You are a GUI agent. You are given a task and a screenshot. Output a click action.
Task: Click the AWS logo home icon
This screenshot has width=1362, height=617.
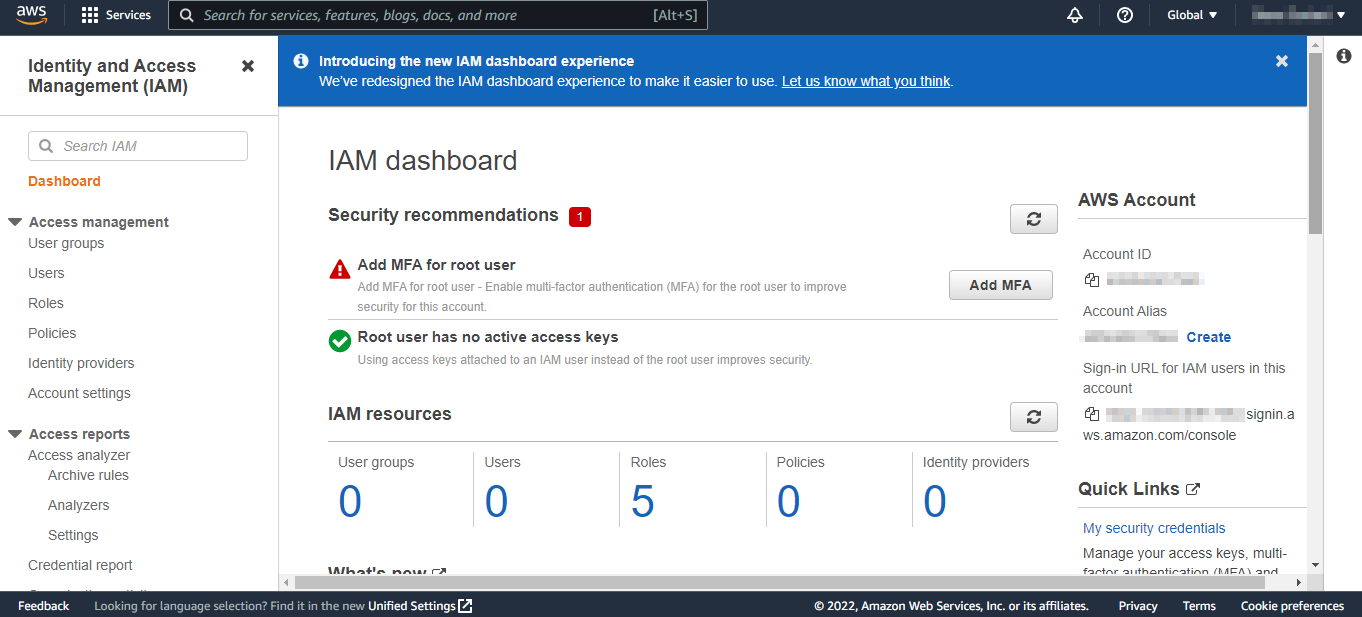click(x=32, y=15)
